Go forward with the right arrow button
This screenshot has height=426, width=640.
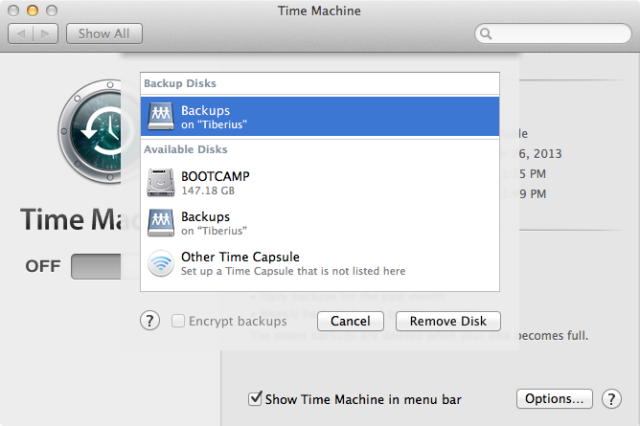tap(45, 33)
